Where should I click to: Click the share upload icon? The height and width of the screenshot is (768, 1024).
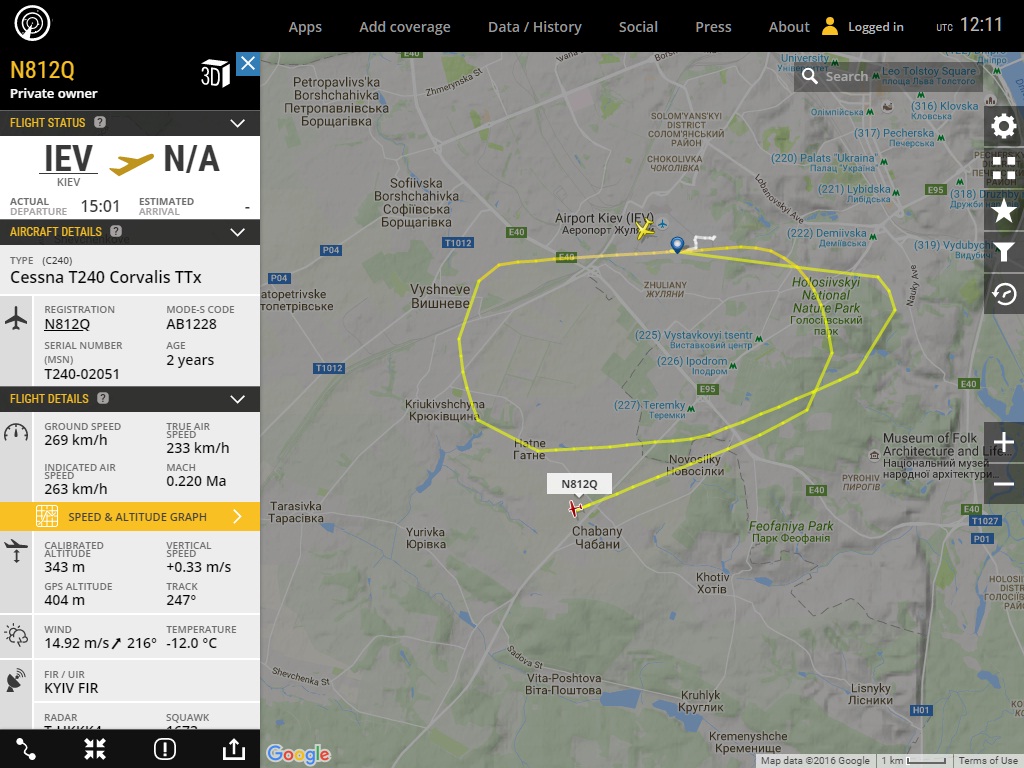pos(234,749)
